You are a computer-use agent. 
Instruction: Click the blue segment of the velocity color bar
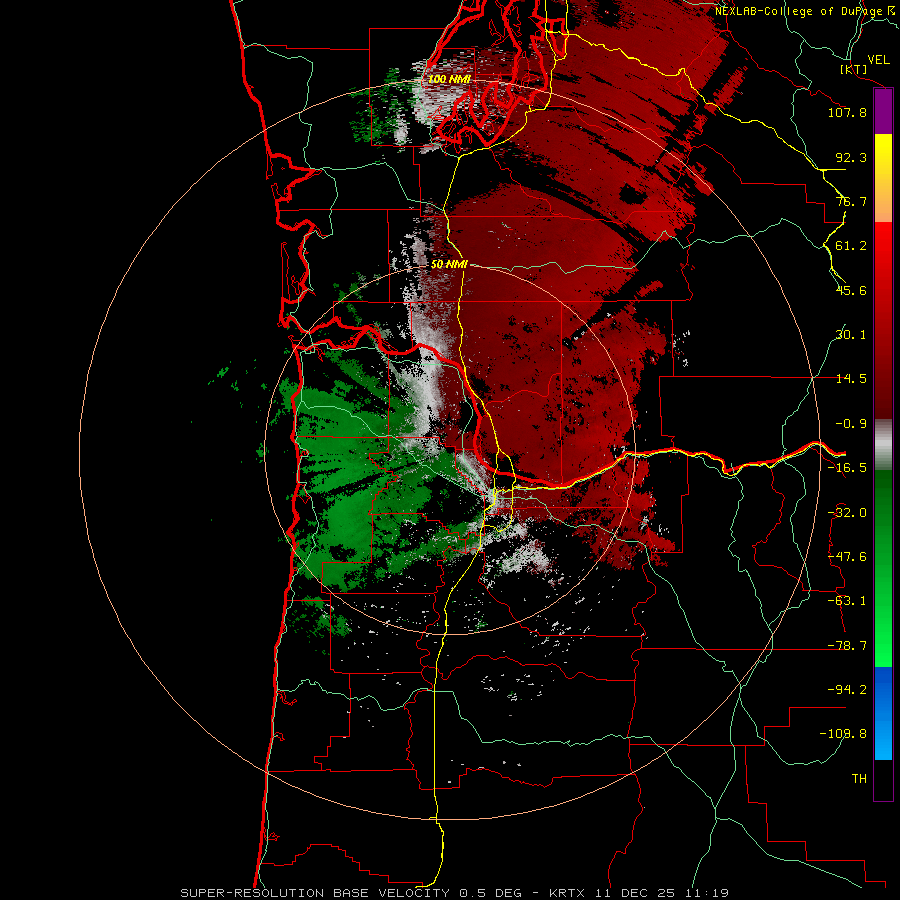[883, 713]
